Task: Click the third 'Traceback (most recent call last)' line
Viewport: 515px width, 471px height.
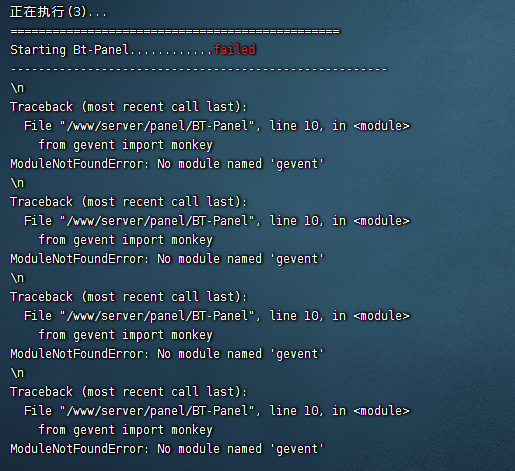Action: coord(129,297)
